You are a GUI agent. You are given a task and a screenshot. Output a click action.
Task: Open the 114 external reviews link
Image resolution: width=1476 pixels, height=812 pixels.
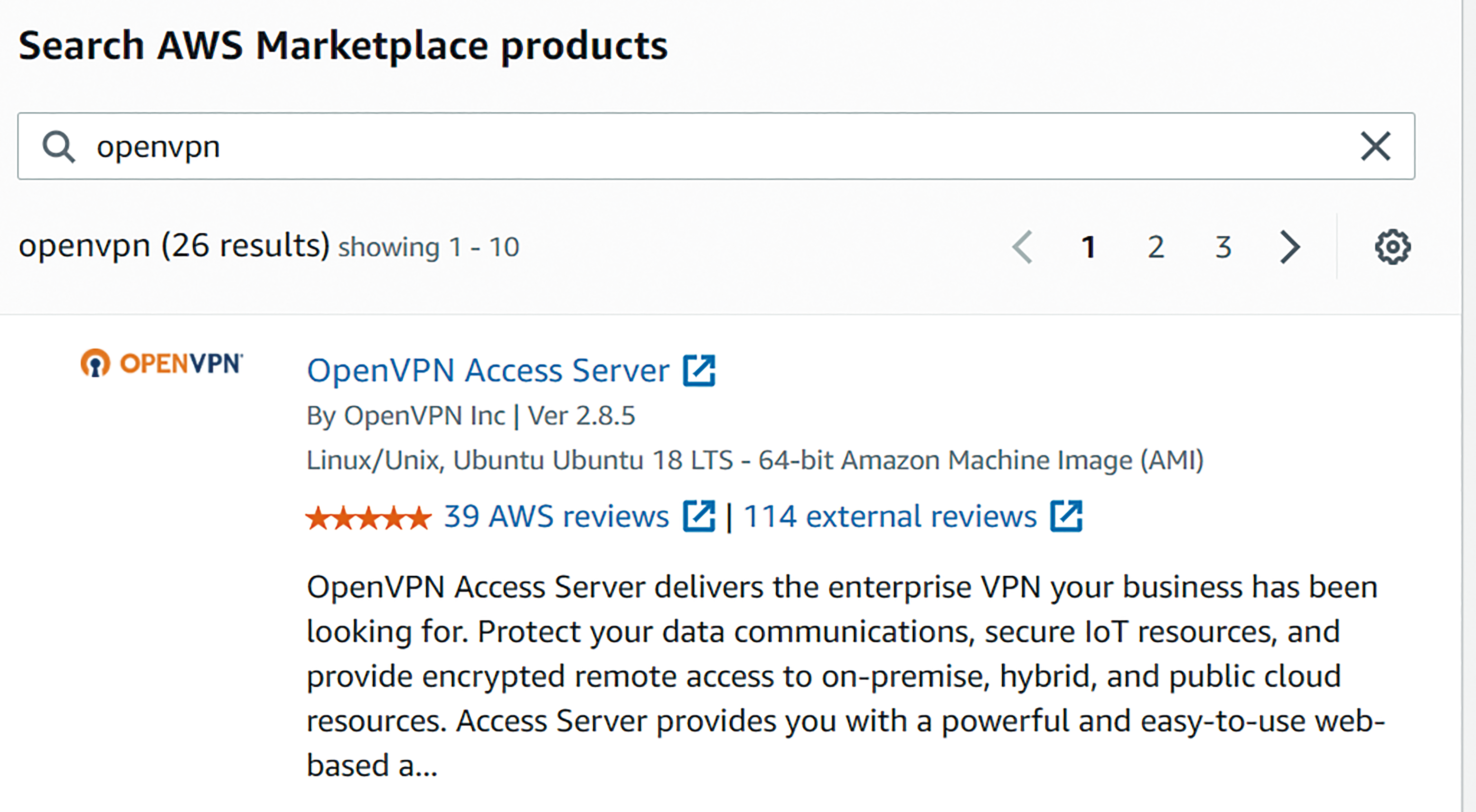(890, 516)
